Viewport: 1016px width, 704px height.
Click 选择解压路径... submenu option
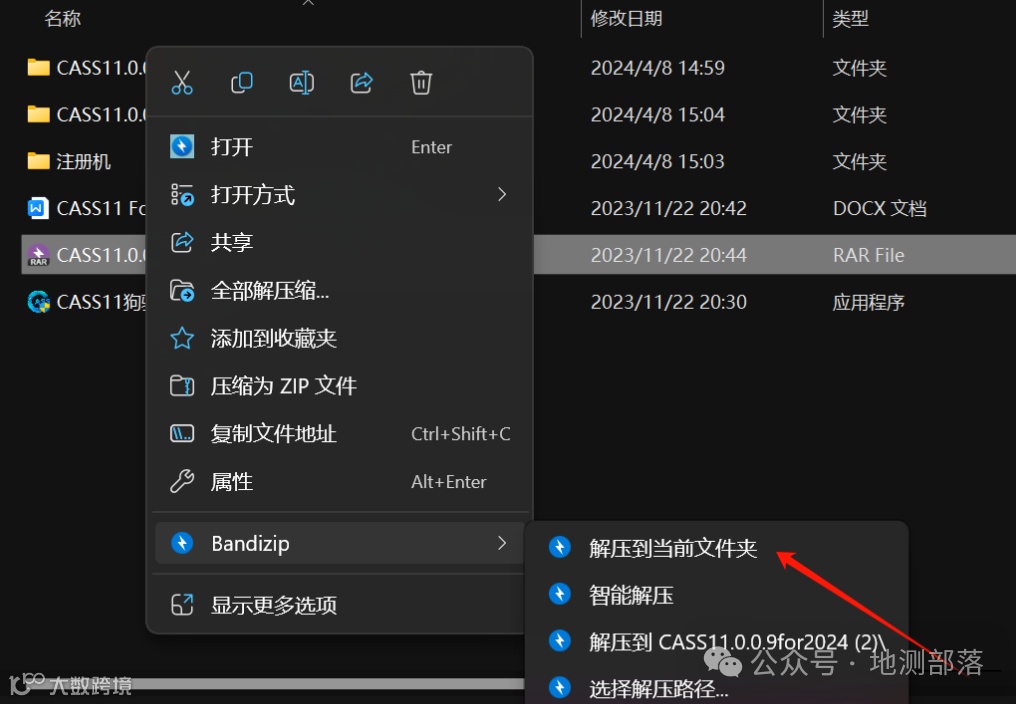716,688
